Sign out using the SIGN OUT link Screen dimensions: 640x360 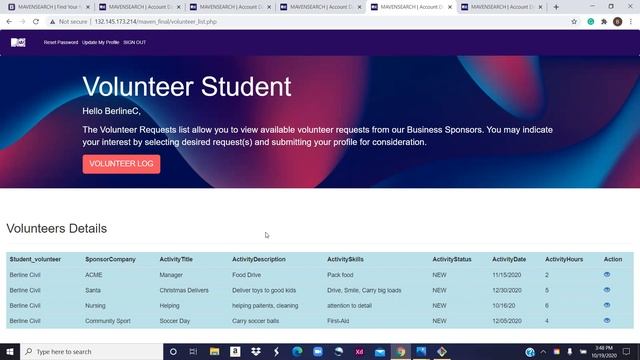135,42
